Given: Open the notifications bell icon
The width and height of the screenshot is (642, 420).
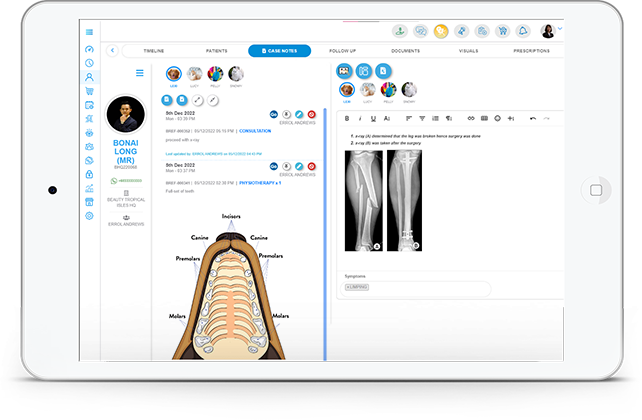Looking at the screenshot, I should (523, 31).
